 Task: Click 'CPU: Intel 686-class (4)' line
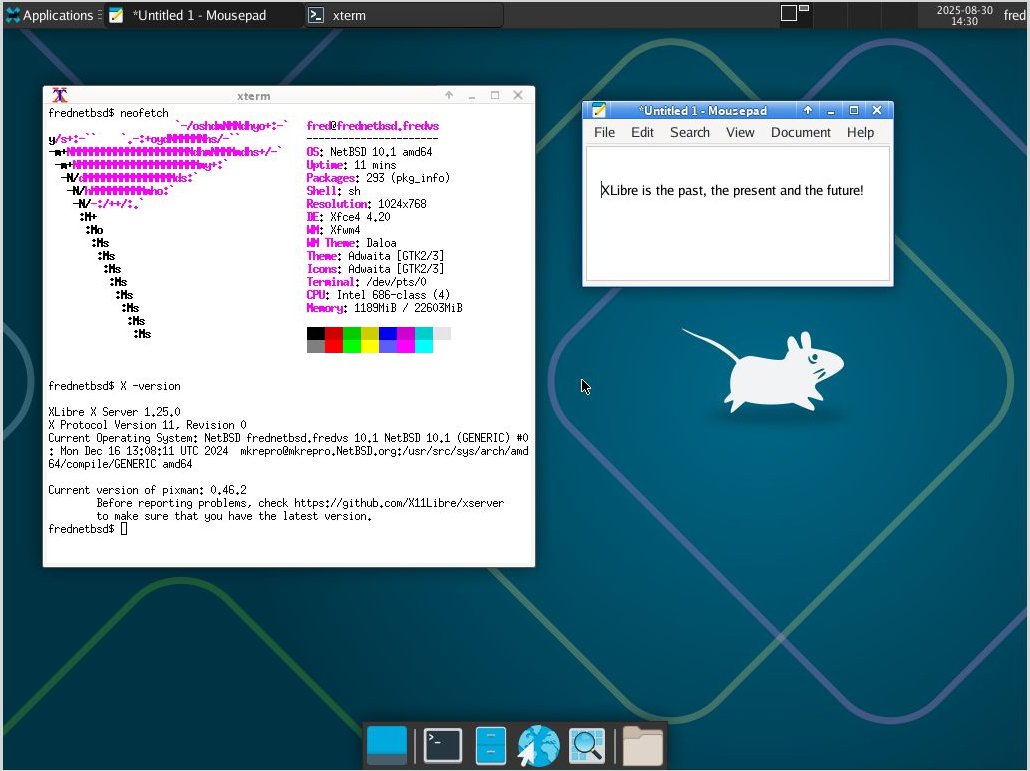coord(378,295)
